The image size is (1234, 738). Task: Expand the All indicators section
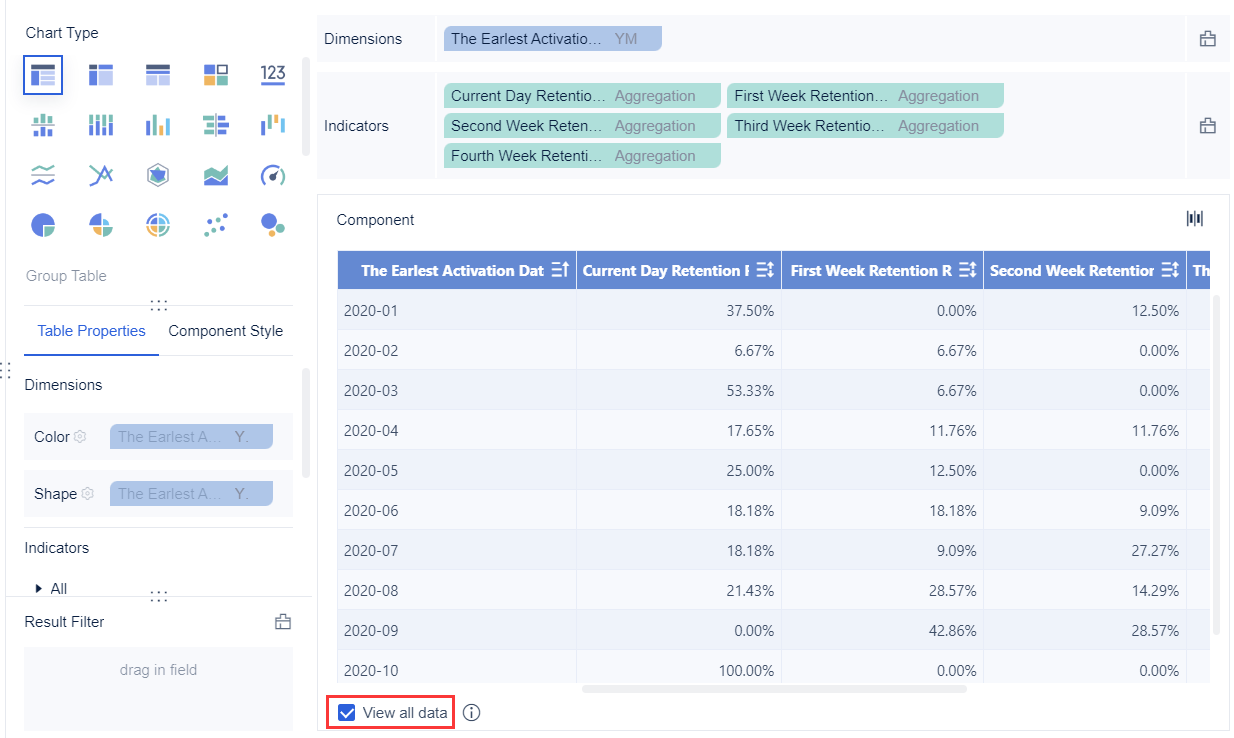coord(41,588)
